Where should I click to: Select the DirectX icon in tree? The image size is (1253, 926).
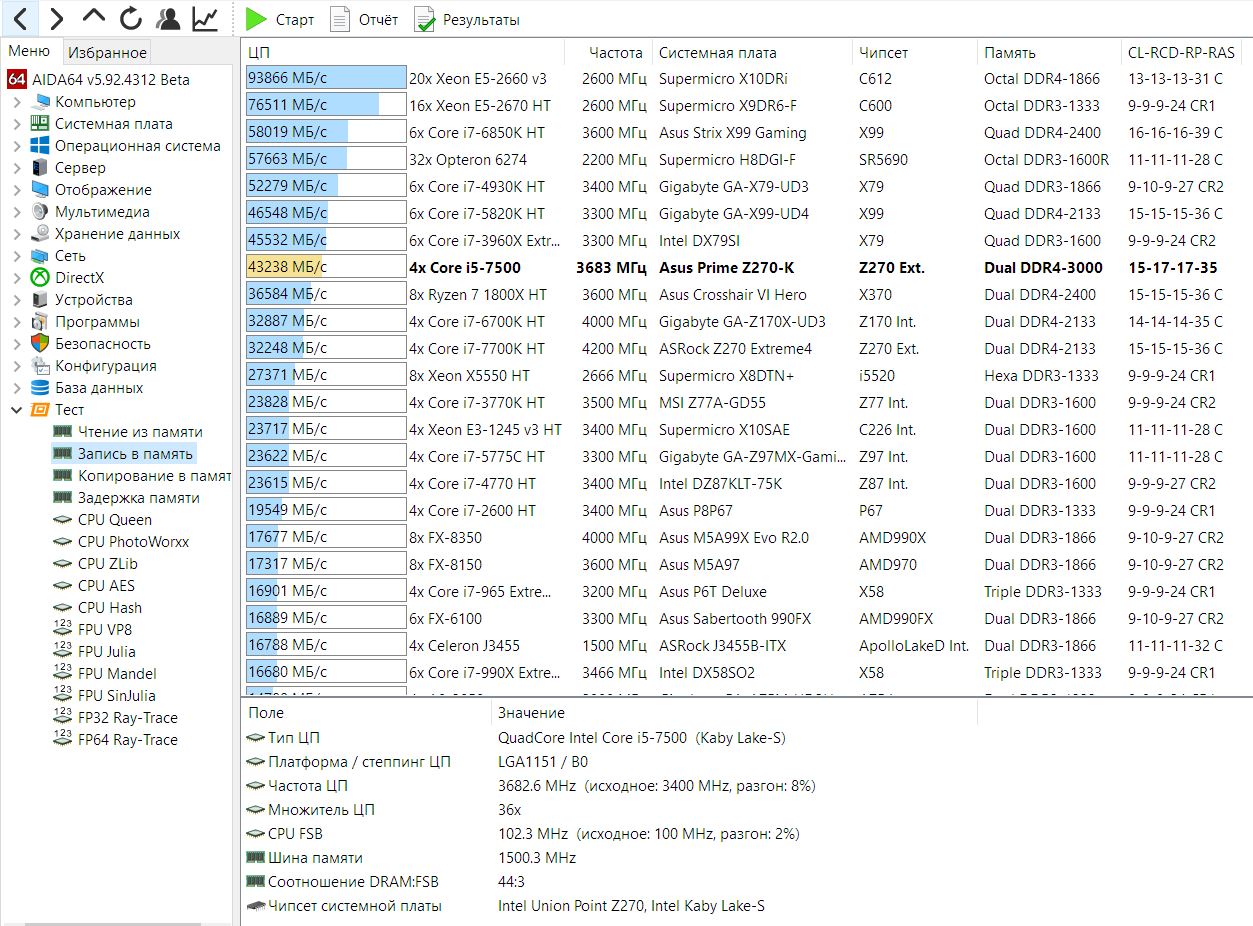pos(40,278)
